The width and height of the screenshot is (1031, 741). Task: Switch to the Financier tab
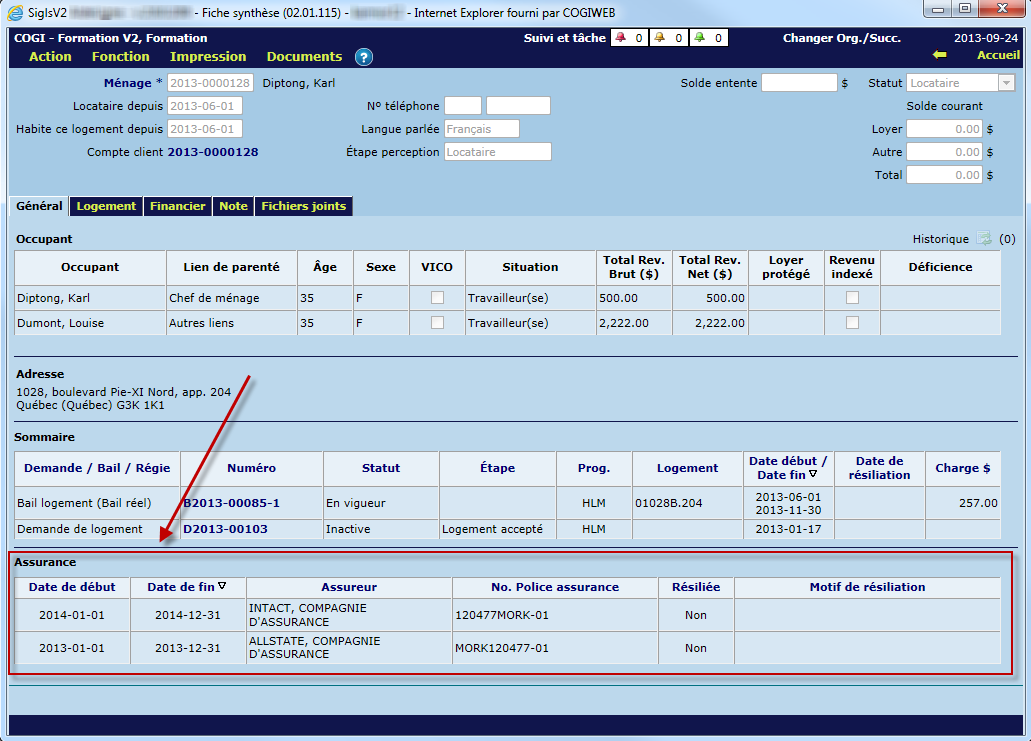pyautogui.click(x=178, y=206)
